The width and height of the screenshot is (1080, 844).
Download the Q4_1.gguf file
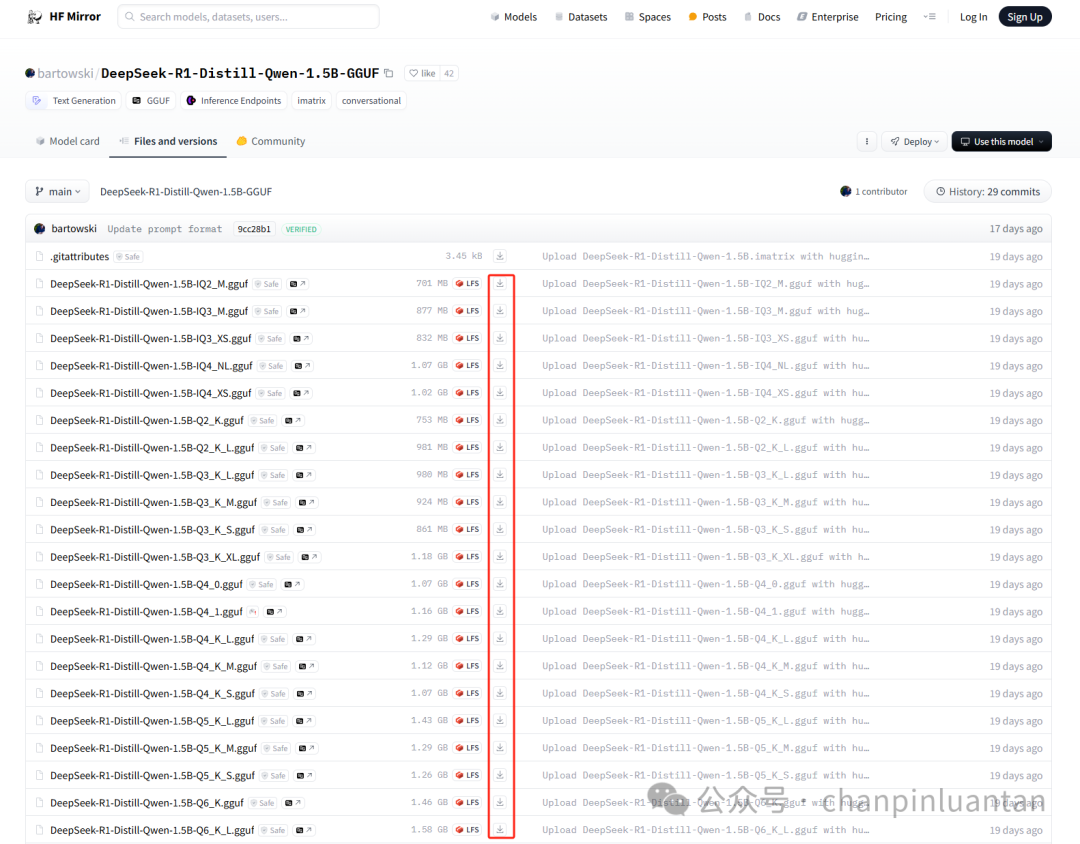tap(500, 611)
